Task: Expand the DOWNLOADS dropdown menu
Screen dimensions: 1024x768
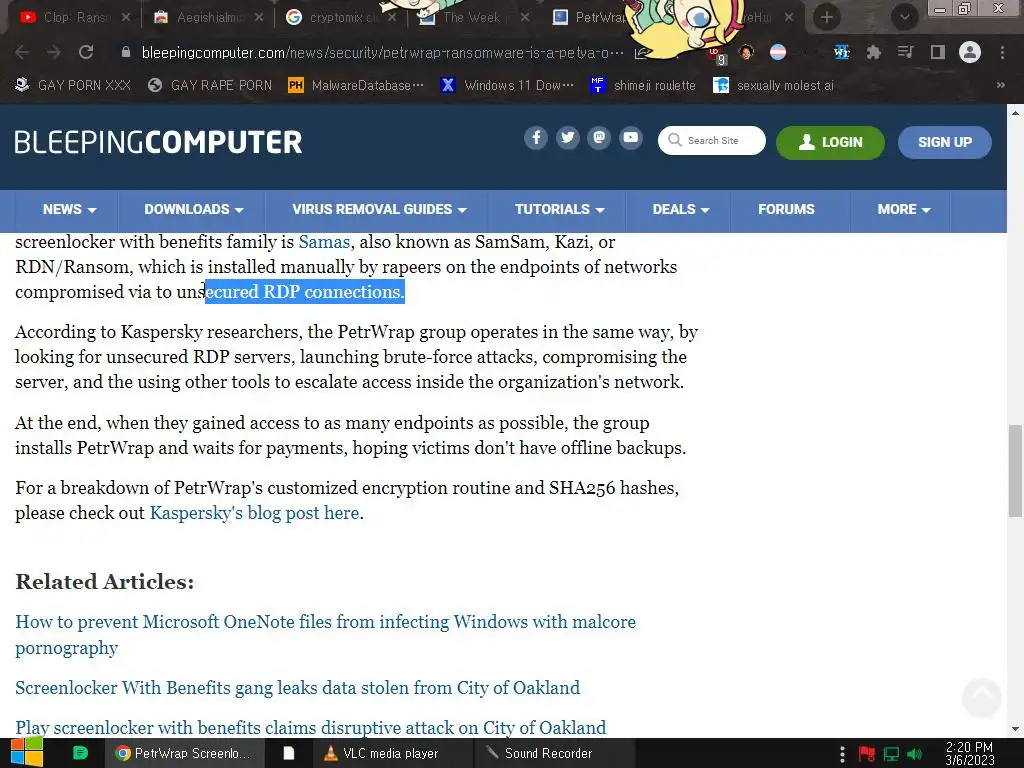Action: pyautogui.click(x=193, y=210)
